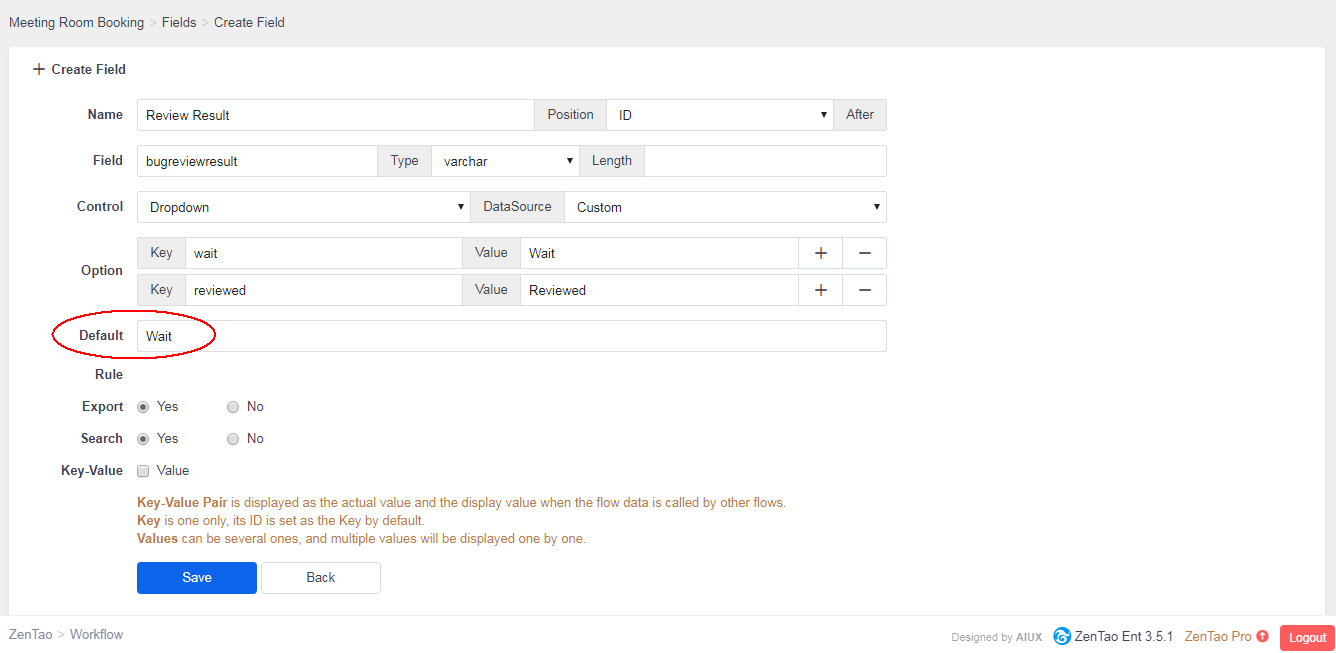The height and width of the screenshot is (653, 1336).
Task: Navigate to Fields breadcrumb
Action: tap(179, 22)
